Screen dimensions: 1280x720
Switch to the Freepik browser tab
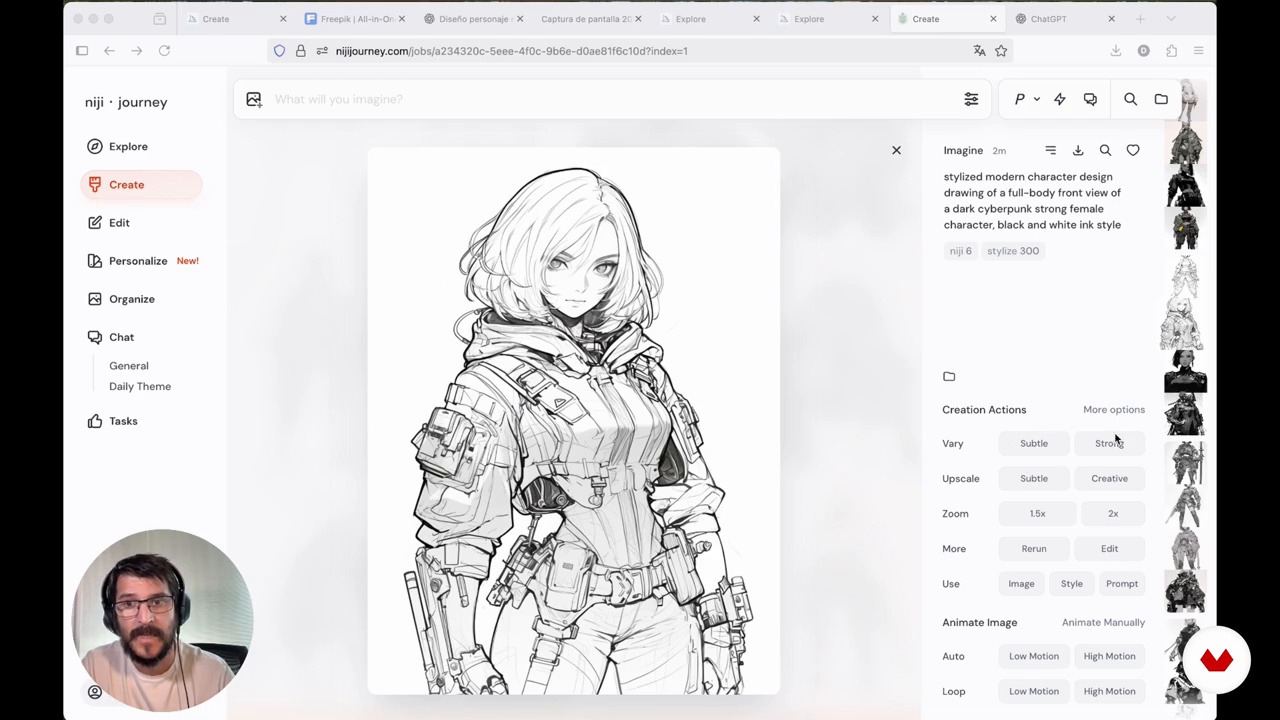tap(356, 19)
